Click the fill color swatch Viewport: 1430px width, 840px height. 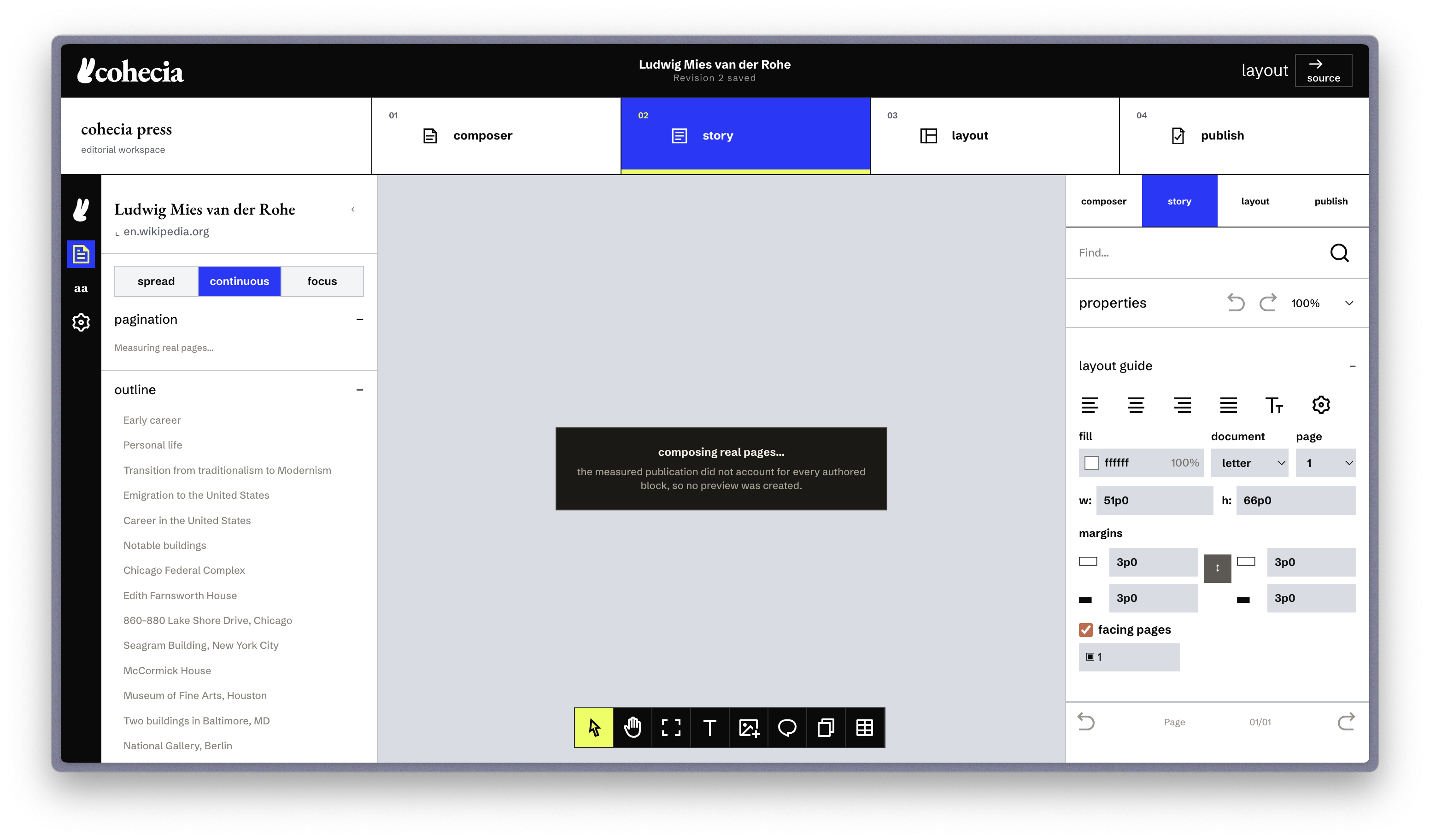(1091, 463)
